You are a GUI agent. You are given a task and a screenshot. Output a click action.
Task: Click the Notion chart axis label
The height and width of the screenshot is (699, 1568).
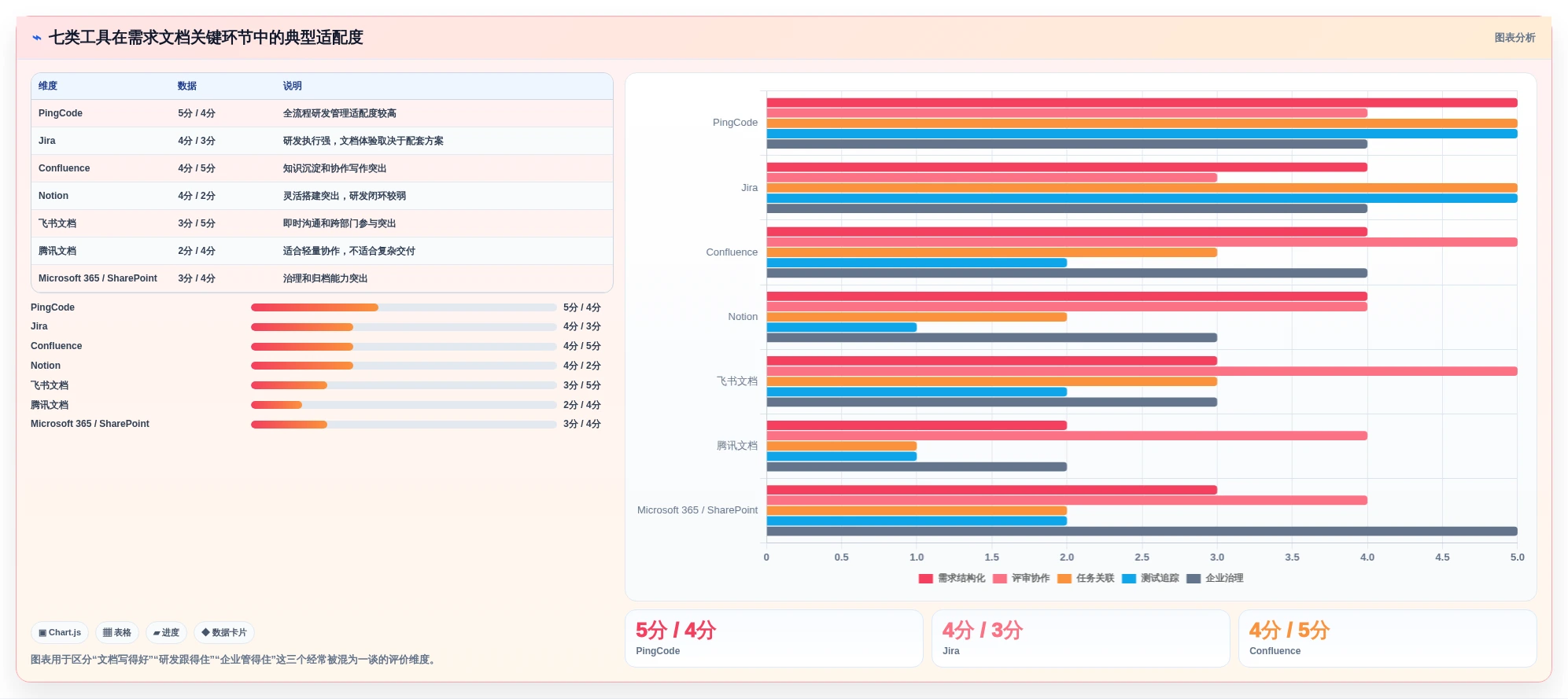(743, 318)
